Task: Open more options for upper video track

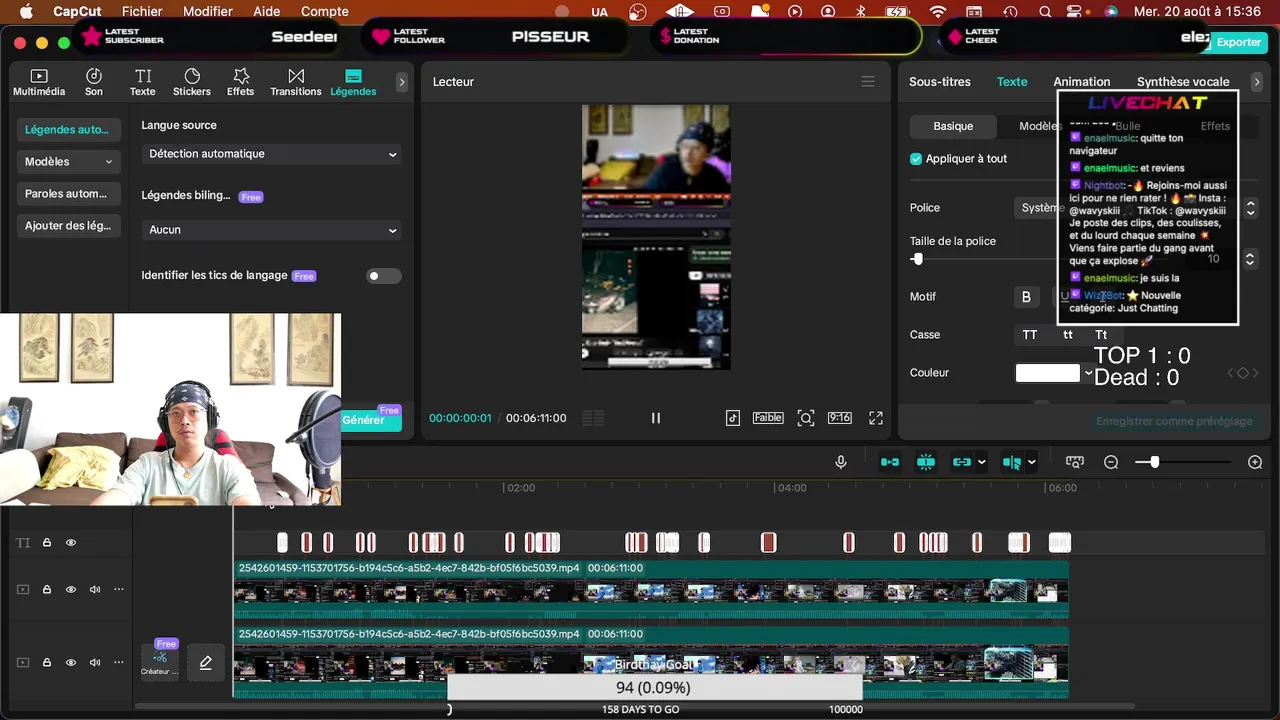Action: click(119, 590)
